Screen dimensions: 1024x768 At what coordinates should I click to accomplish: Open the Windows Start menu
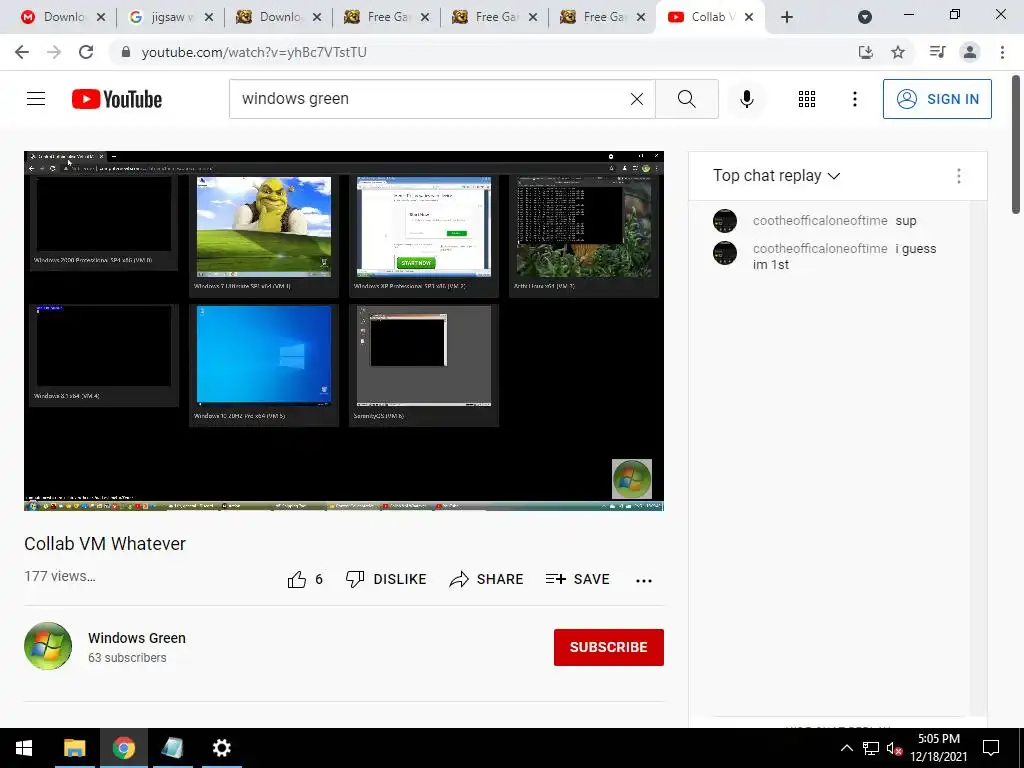(24, 748)
